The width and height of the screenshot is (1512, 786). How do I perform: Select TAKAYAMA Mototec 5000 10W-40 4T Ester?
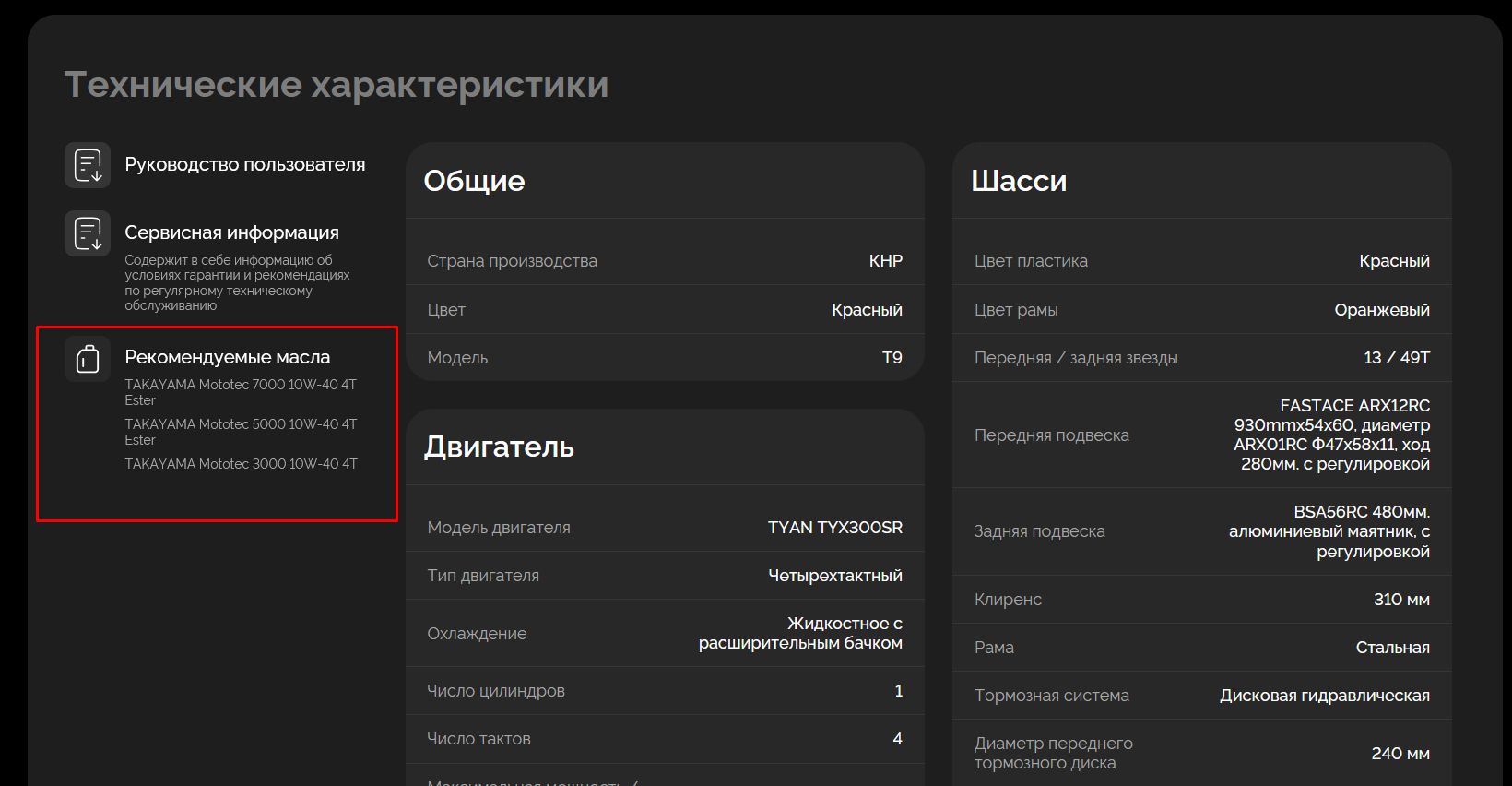[241, 432]
